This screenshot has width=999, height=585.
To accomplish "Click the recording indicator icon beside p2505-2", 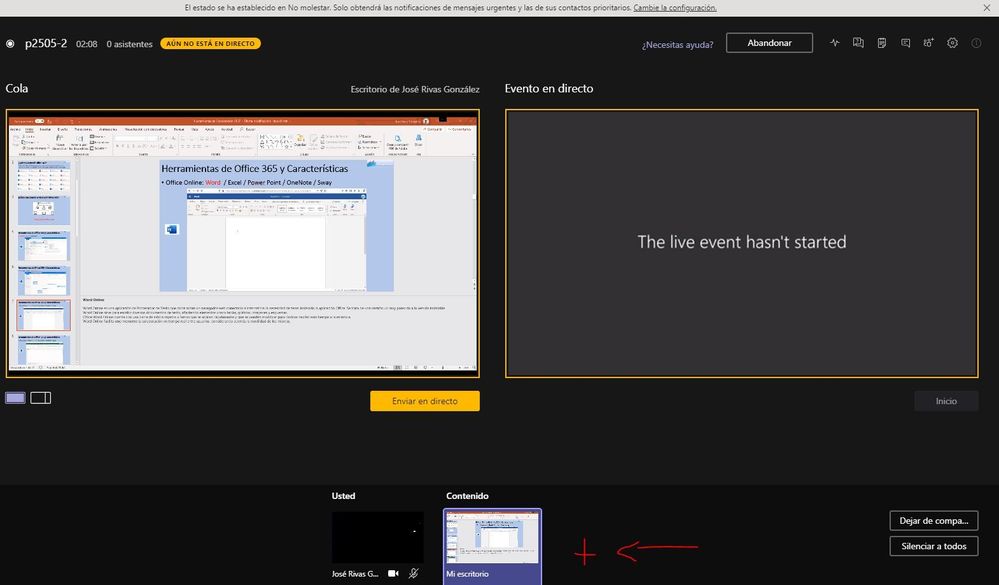I will point(10,44).
